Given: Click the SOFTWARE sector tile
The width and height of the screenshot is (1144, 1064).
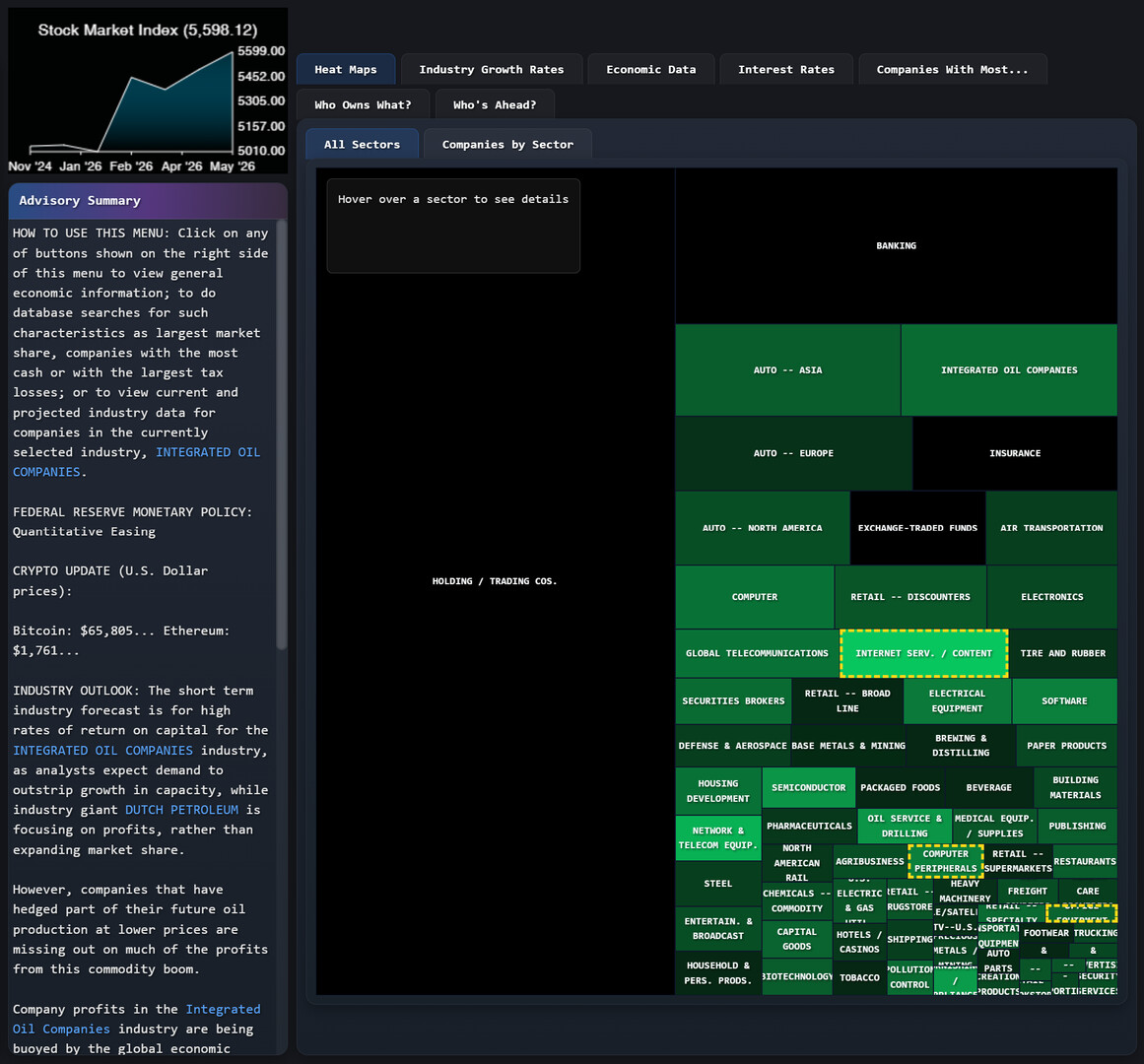Looking at the screenshot, I should 1064,700.
